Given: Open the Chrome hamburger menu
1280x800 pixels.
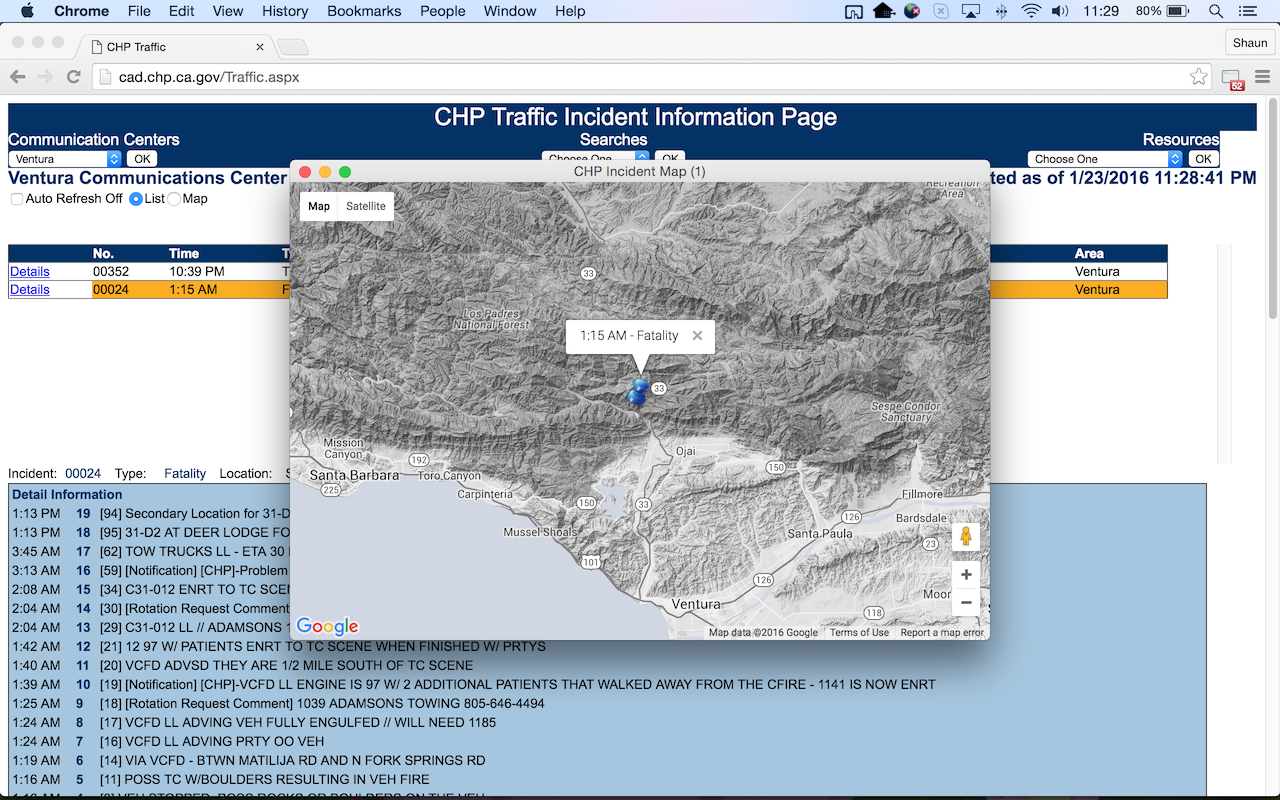Looking at the screenshot, I should click(1262, 77).
